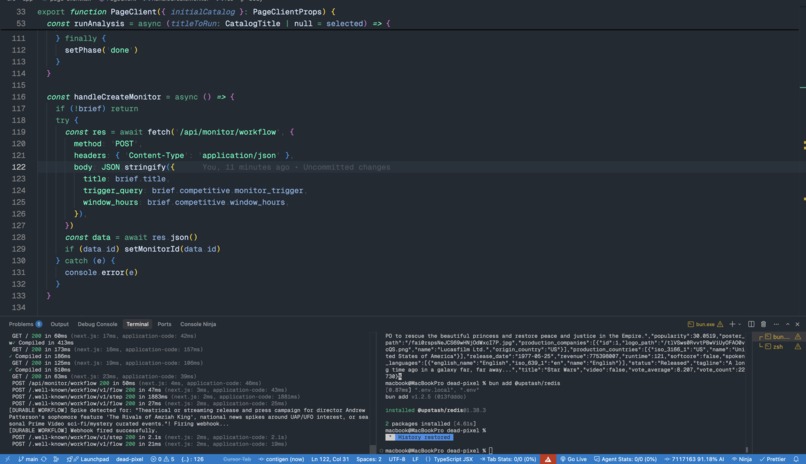Screen dimensions: 806x464
Task: Start Go Live server
Action: [573, 459]
